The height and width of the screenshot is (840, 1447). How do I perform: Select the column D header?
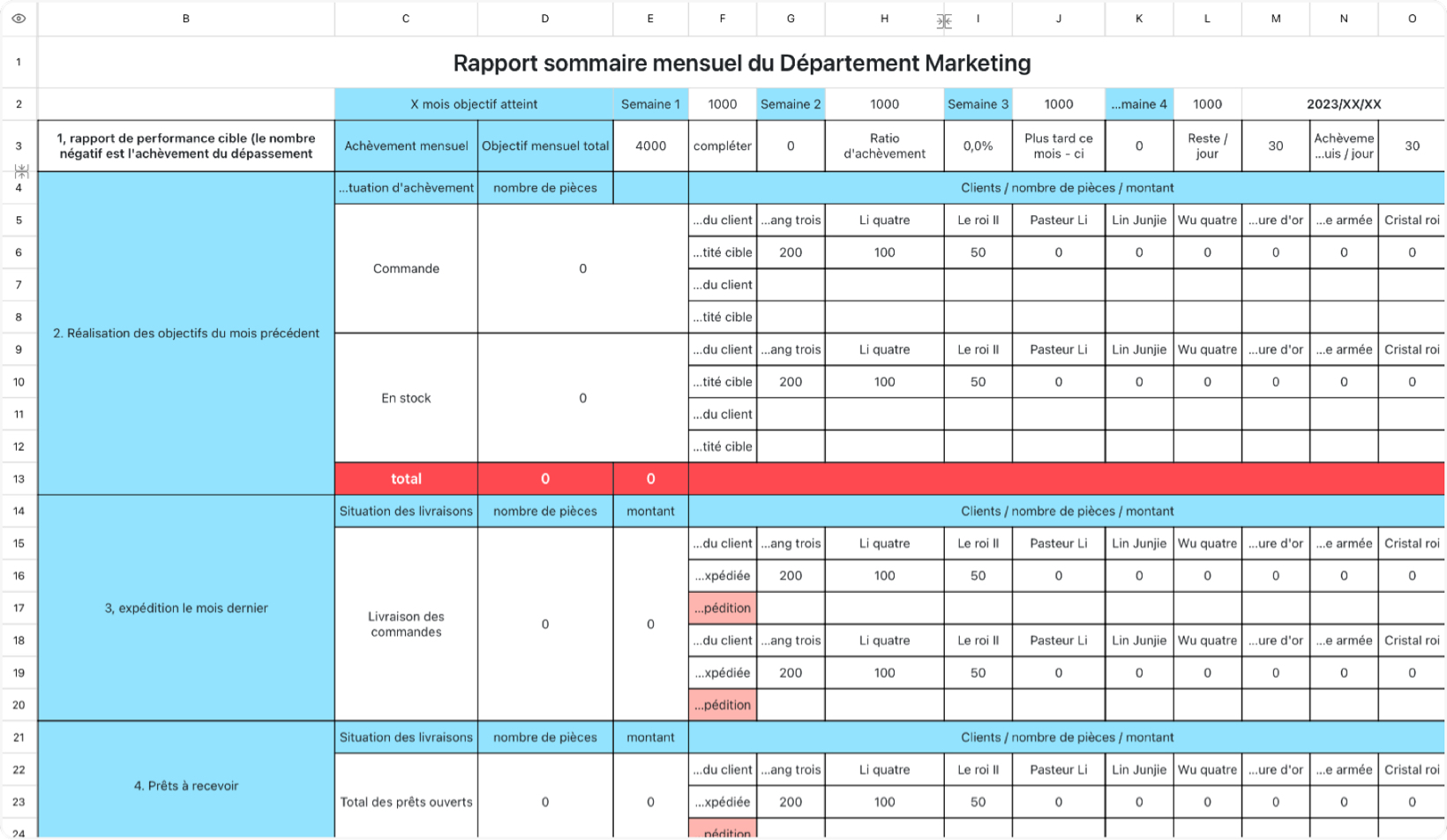tap(545, 19)
